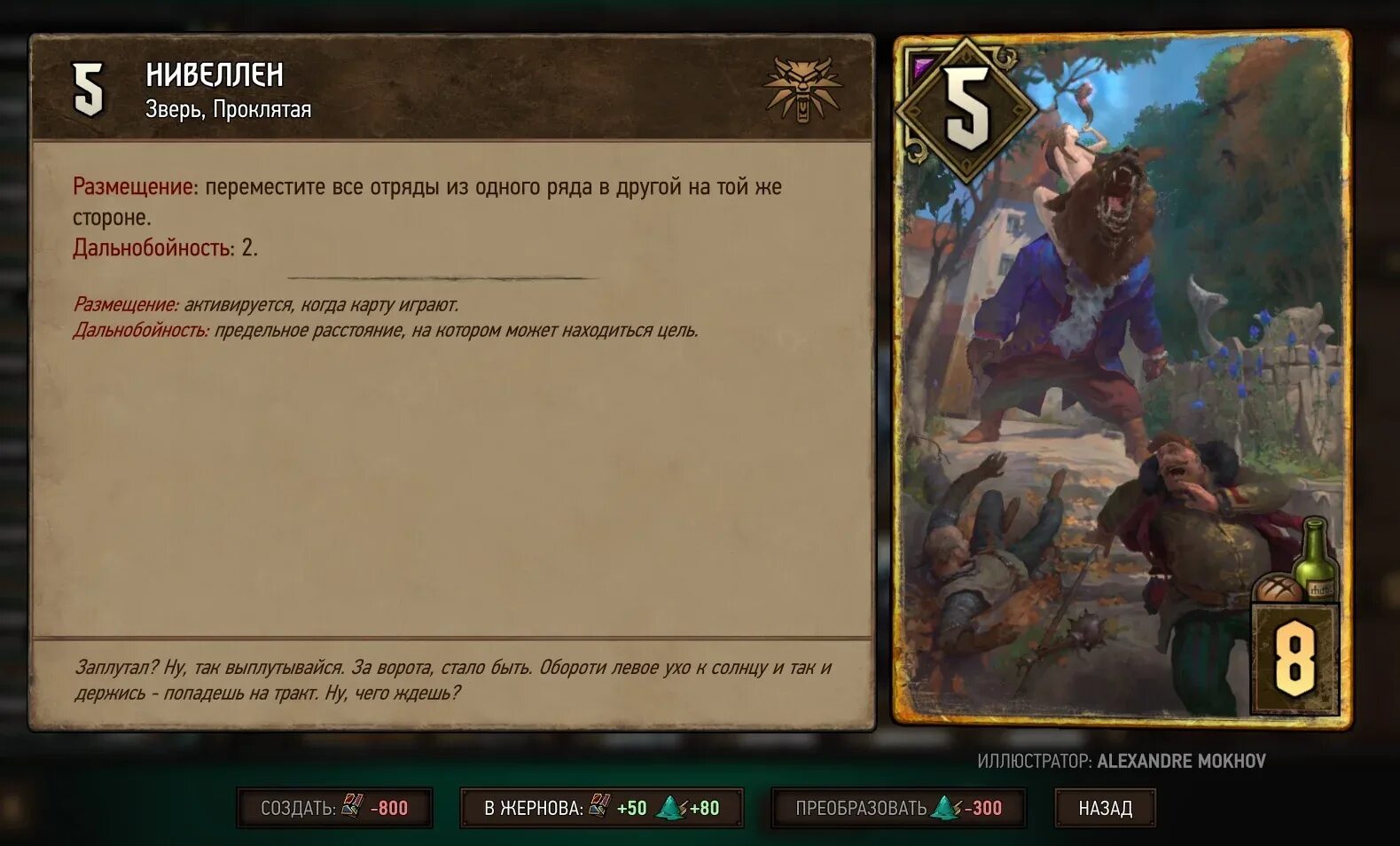Click the illustrator name Alexandre Mokhov
The height and width of the screenshot is (846, 1400).
click(1181, 761)
